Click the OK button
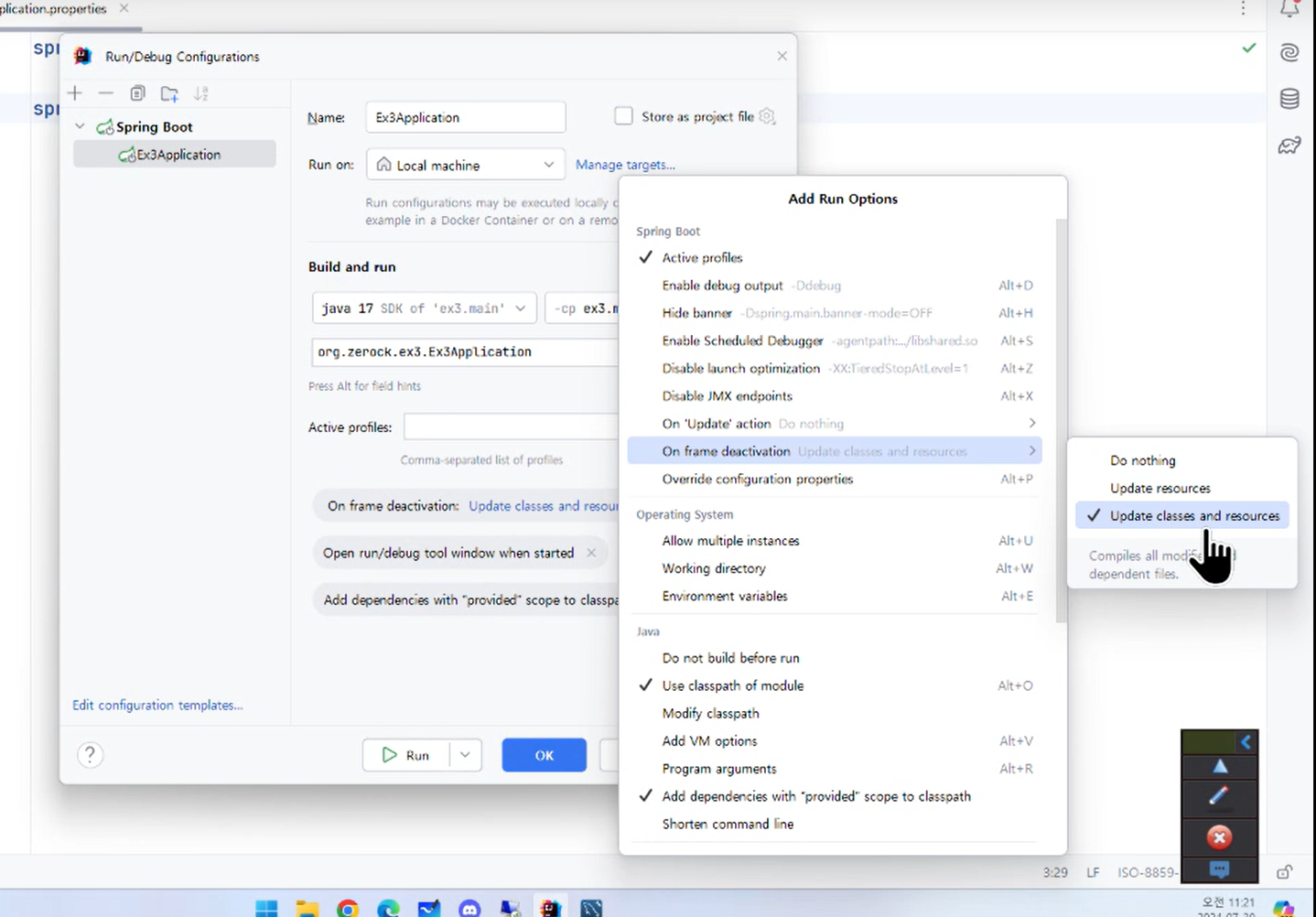1316x917 pixels. tap(545, 755)
